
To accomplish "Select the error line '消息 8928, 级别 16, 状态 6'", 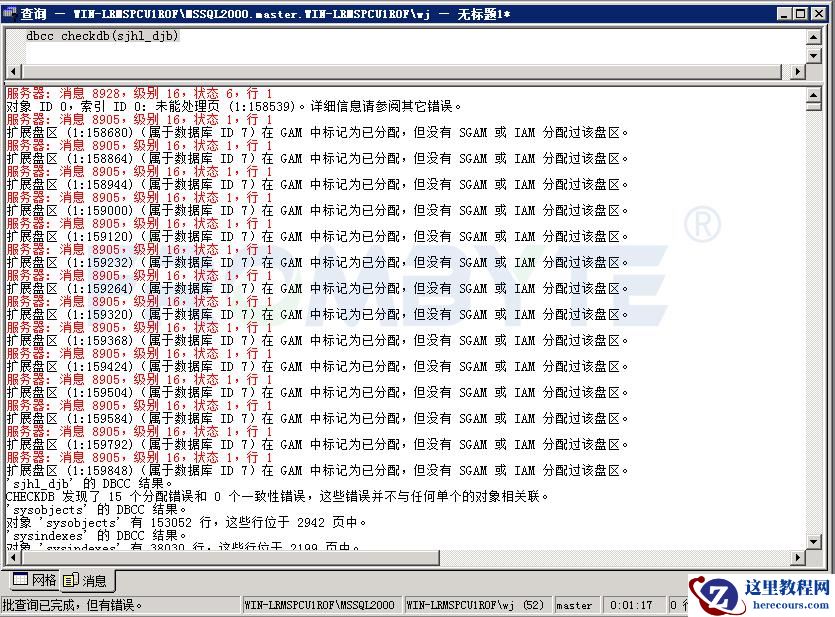I will coord(140,93).
